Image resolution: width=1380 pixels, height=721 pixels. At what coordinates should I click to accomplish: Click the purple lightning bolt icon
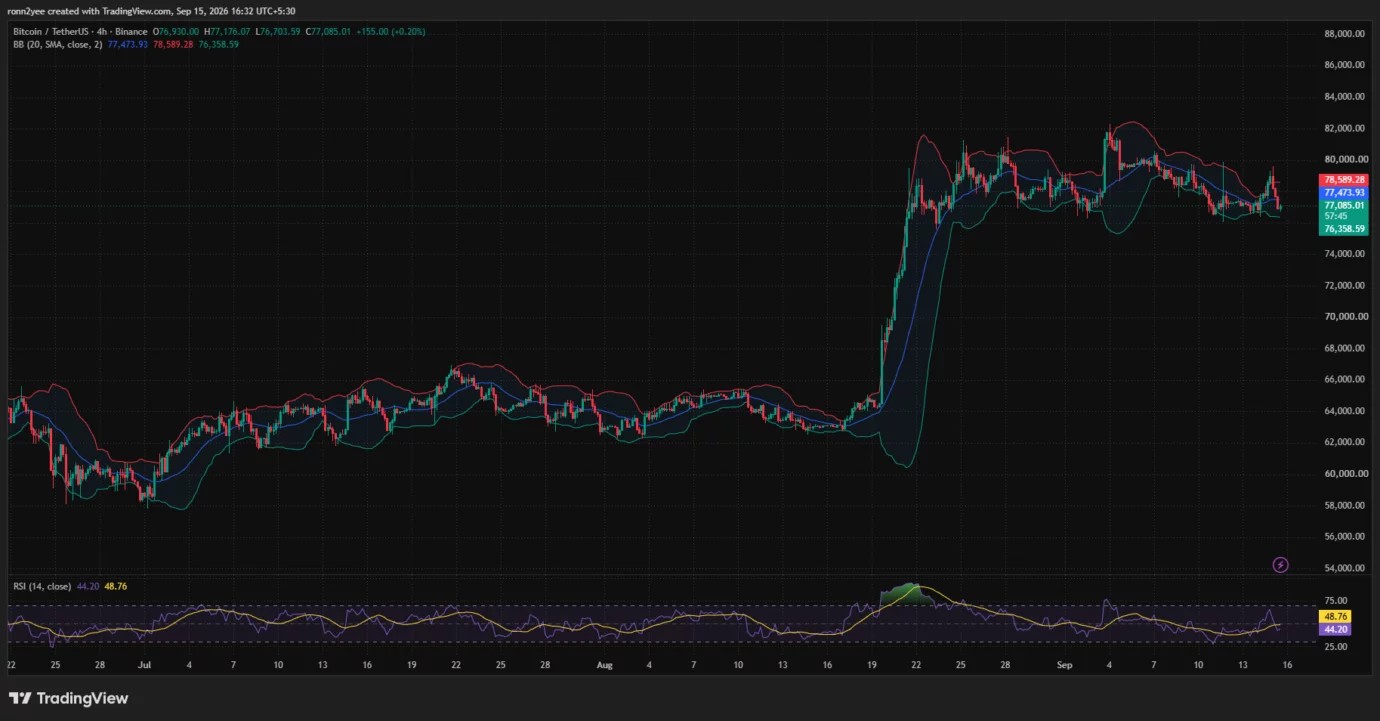(1280, 565)
